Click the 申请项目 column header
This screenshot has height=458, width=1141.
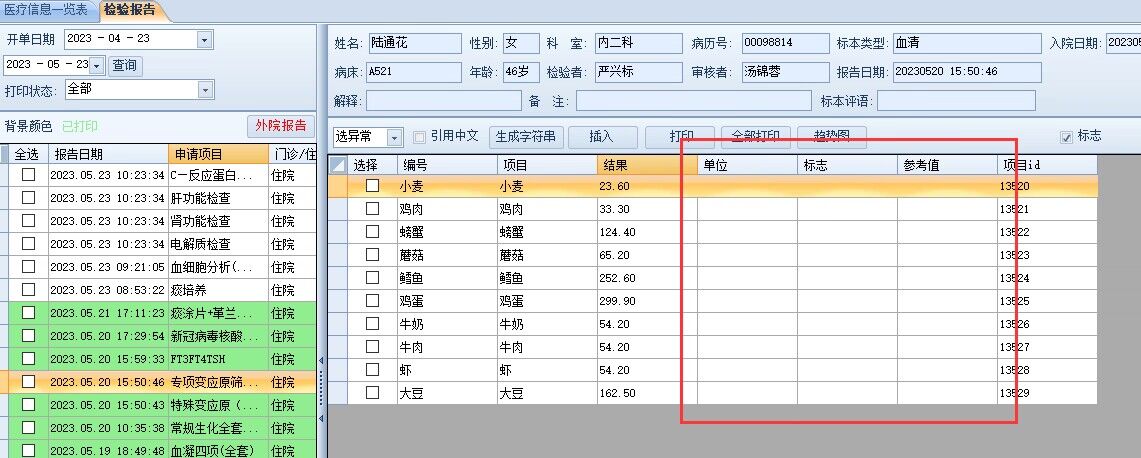(x=218, y=154)
